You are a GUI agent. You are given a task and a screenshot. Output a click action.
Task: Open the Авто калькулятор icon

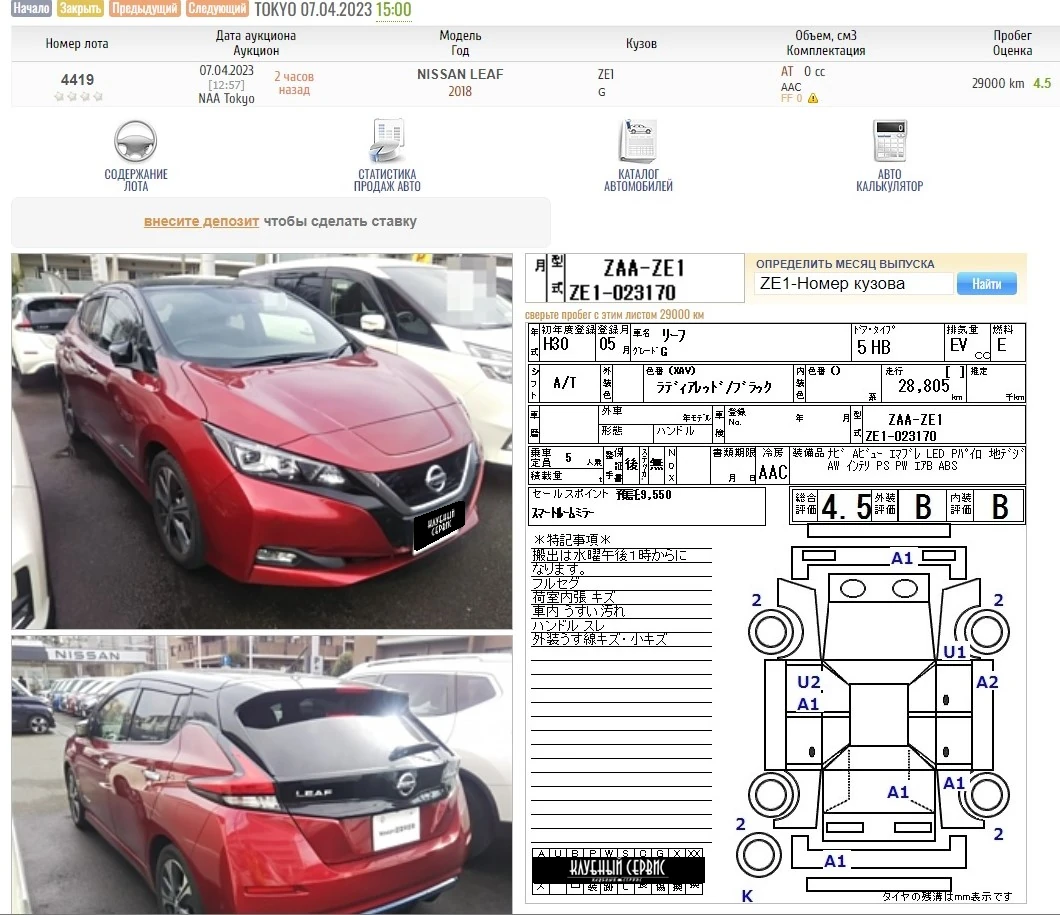click(890, 141)
